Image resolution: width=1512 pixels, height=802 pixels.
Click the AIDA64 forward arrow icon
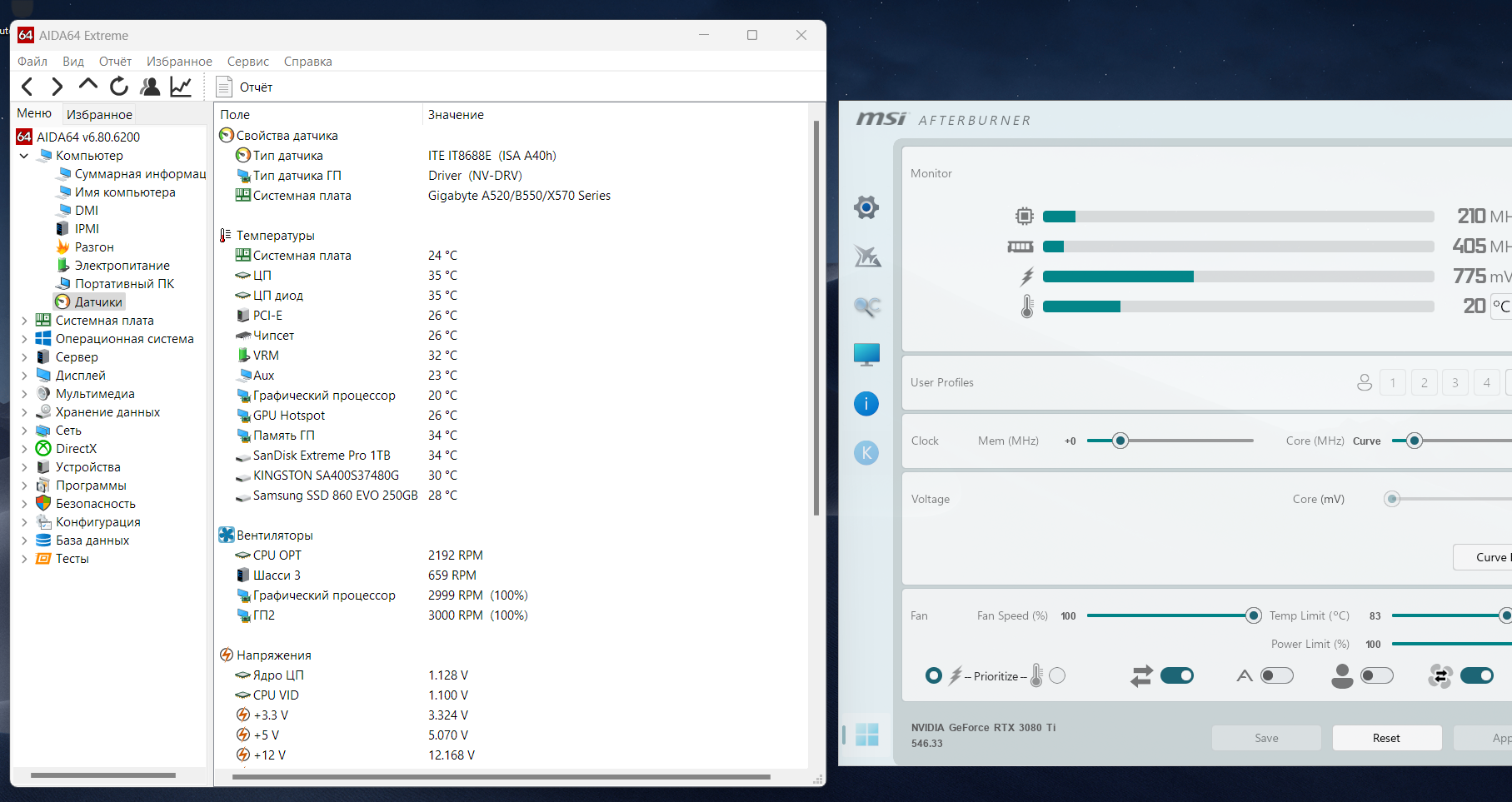click(57, 87)
